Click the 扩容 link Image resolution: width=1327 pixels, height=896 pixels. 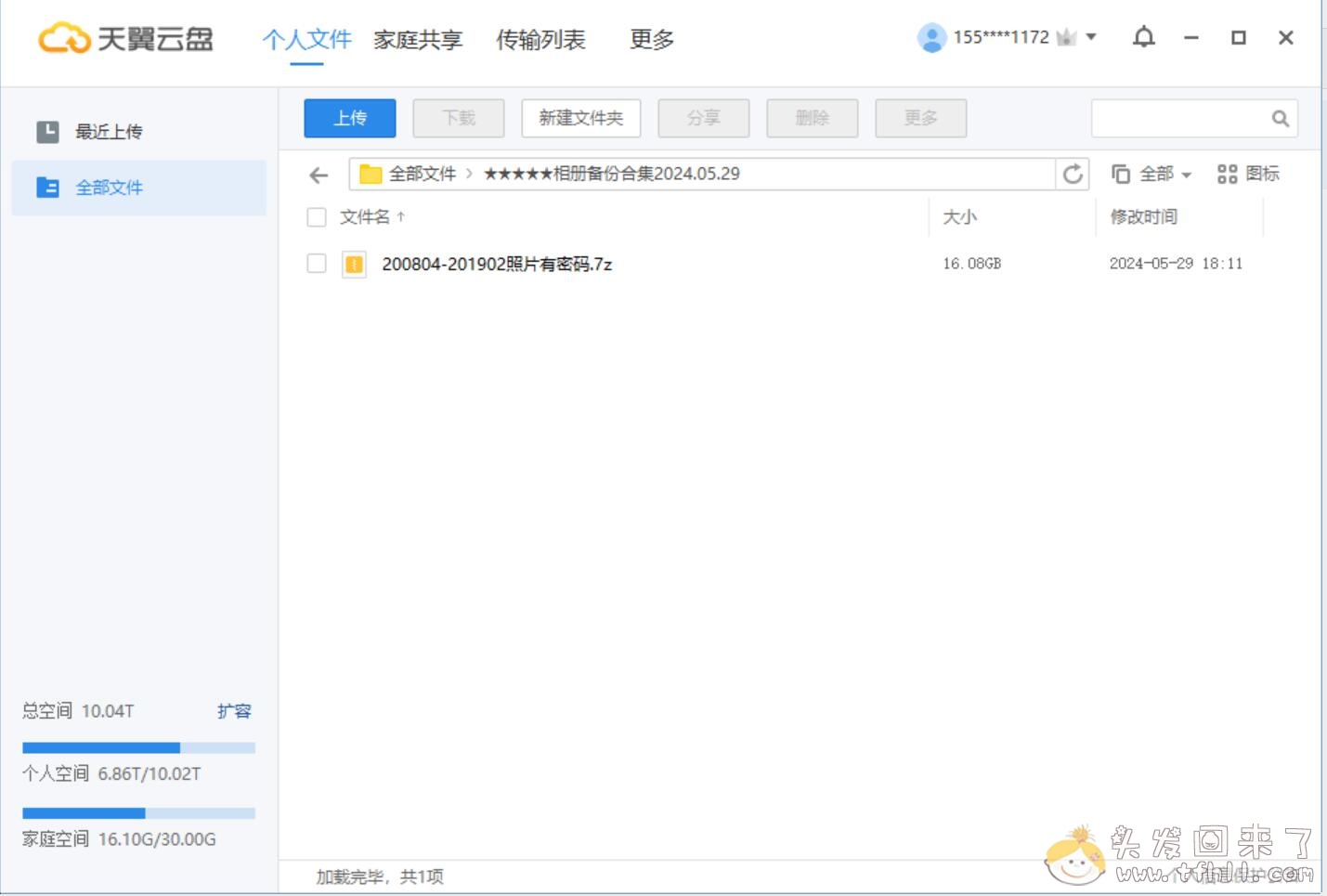(234, 711)
